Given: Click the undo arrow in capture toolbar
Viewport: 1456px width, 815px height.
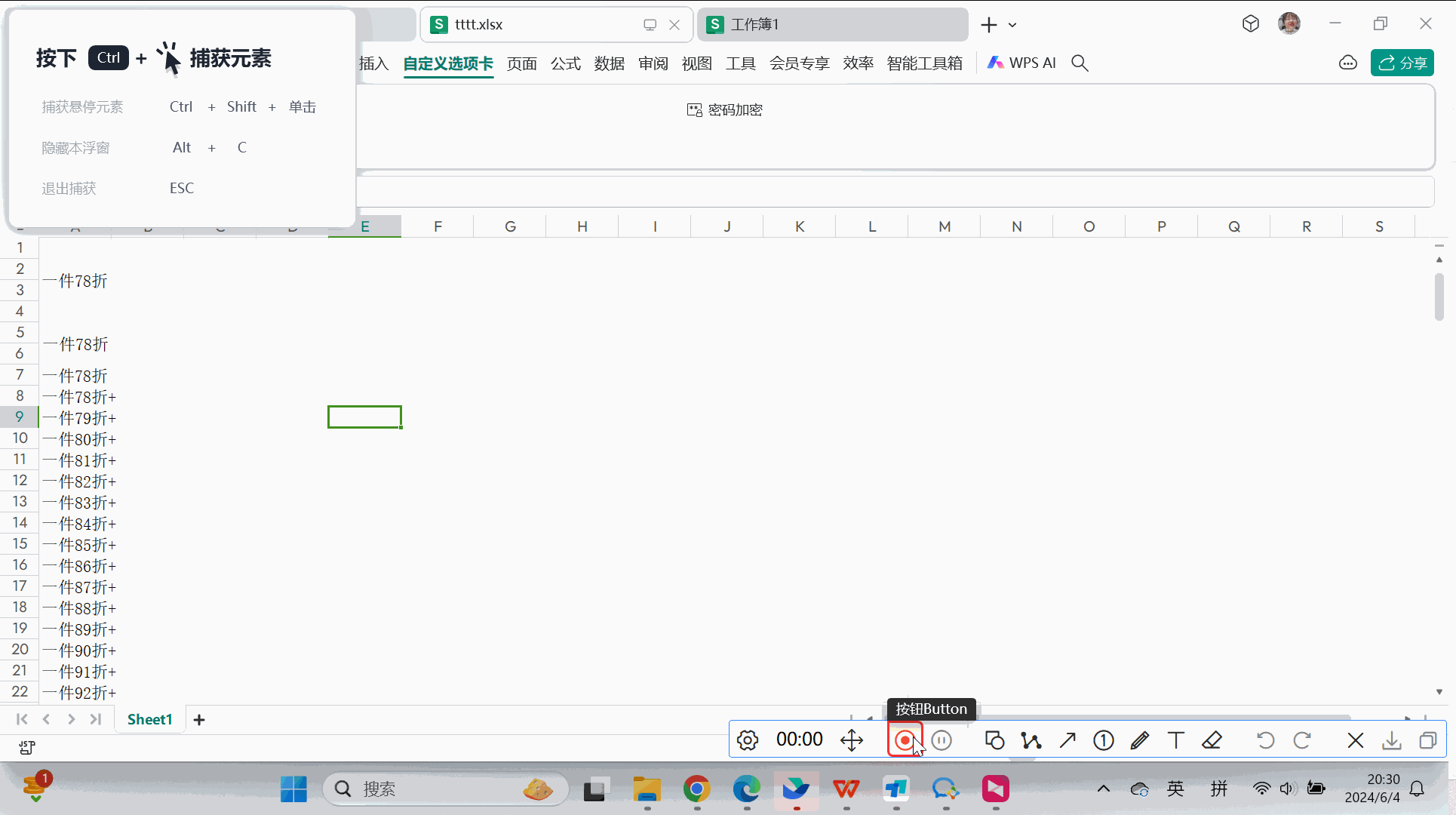Looking at the screenshot, I should [1265, 740].
